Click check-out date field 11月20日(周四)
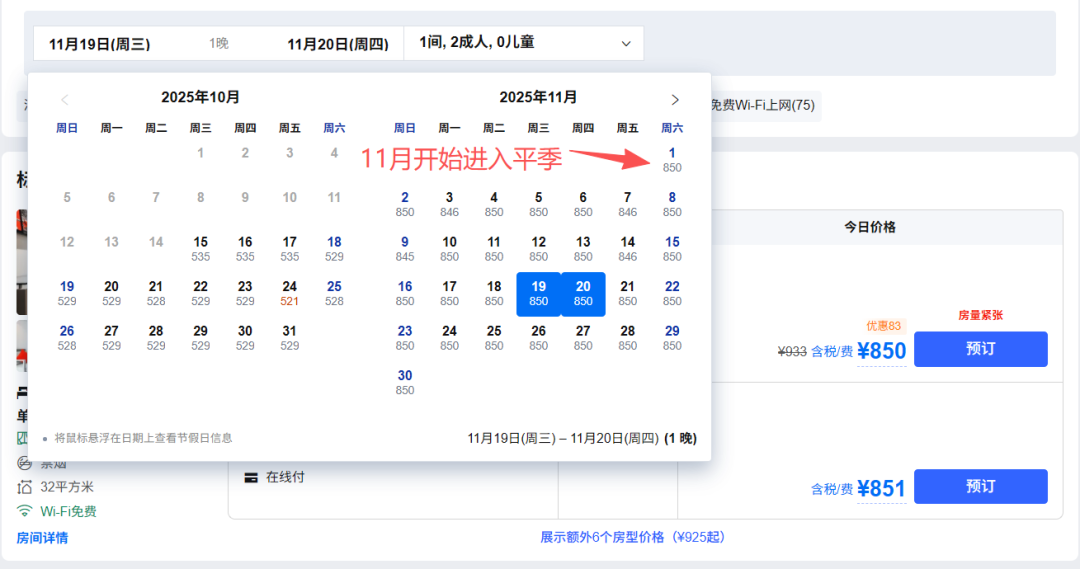Screen dimensions: 1080x569 click(338, 44)
